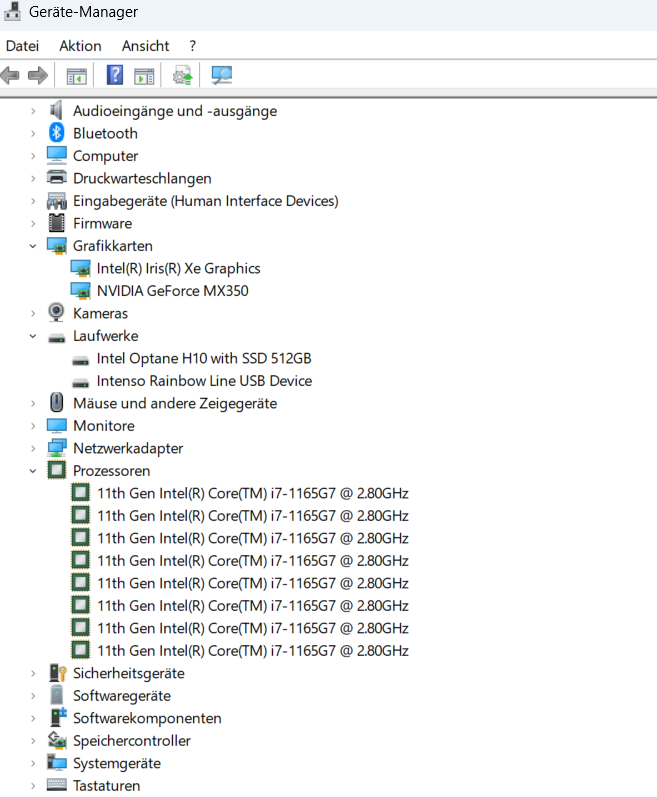Viewport: 657px width, 797px height.
Task: Click the Back arrow toolbar icon
Action: click(10, 76)
